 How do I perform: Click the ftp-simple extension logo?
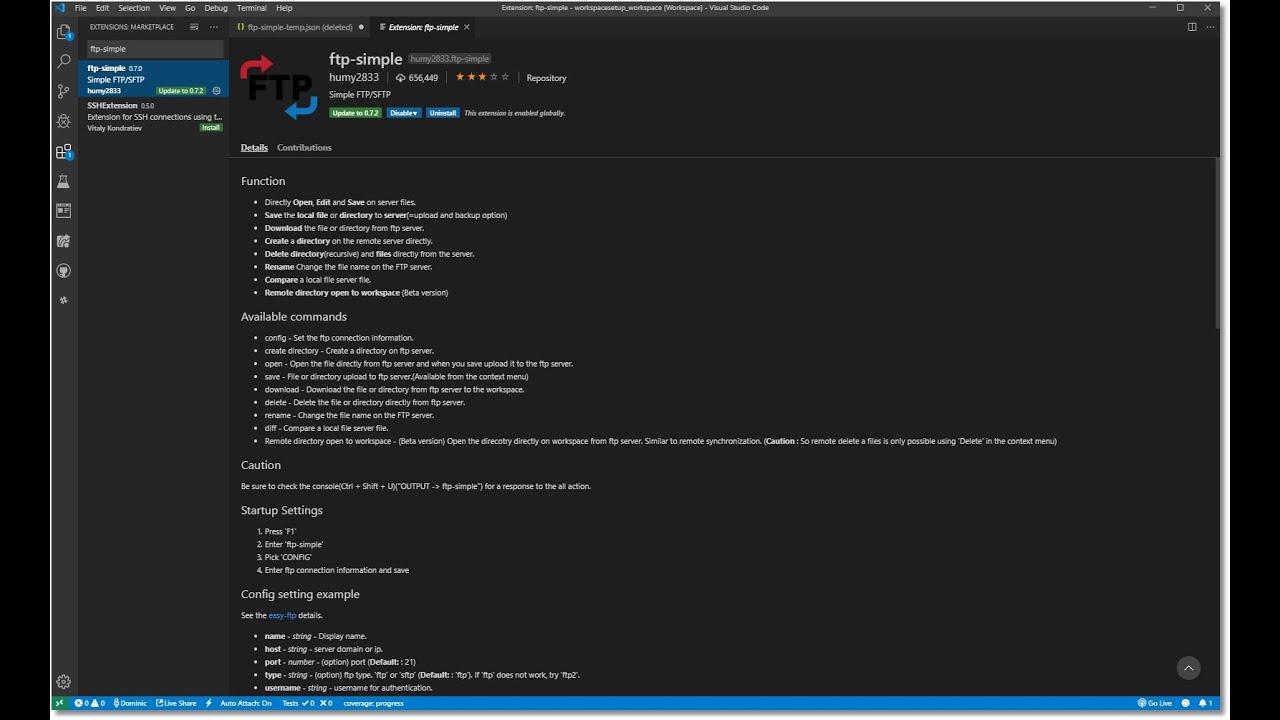(x=279, y=87)
